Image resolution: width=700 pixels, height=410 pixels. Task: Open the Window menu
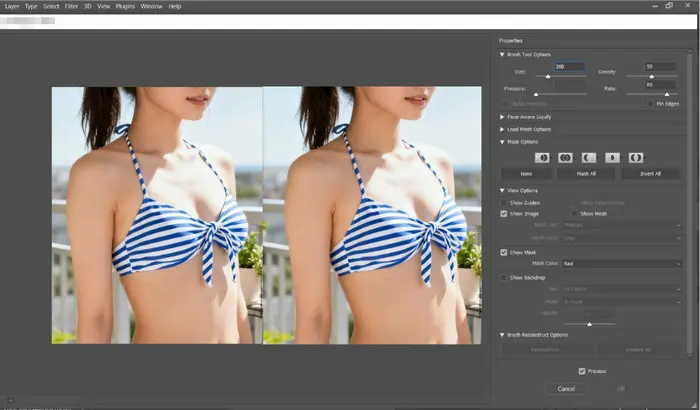pos(151,6)
